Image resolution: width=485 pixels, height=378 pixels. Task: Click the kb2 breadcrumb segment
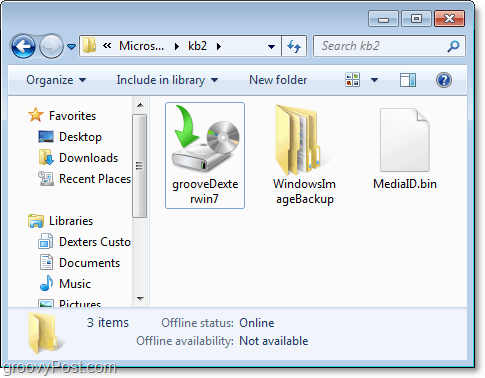(x=197, y=46)
